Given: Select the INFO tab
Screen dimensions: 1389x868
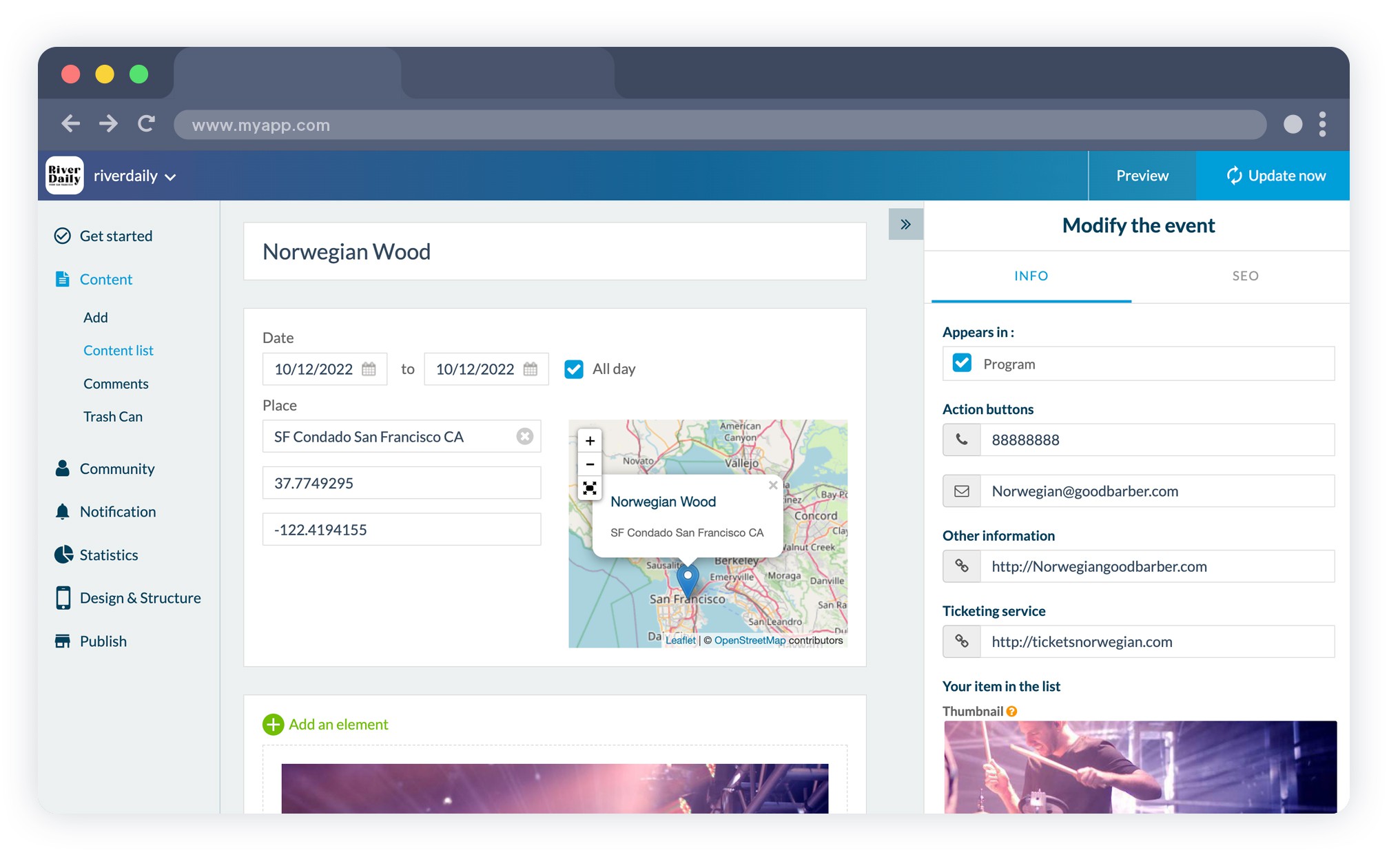Looking at the screenshot, I should [1031, 276].
